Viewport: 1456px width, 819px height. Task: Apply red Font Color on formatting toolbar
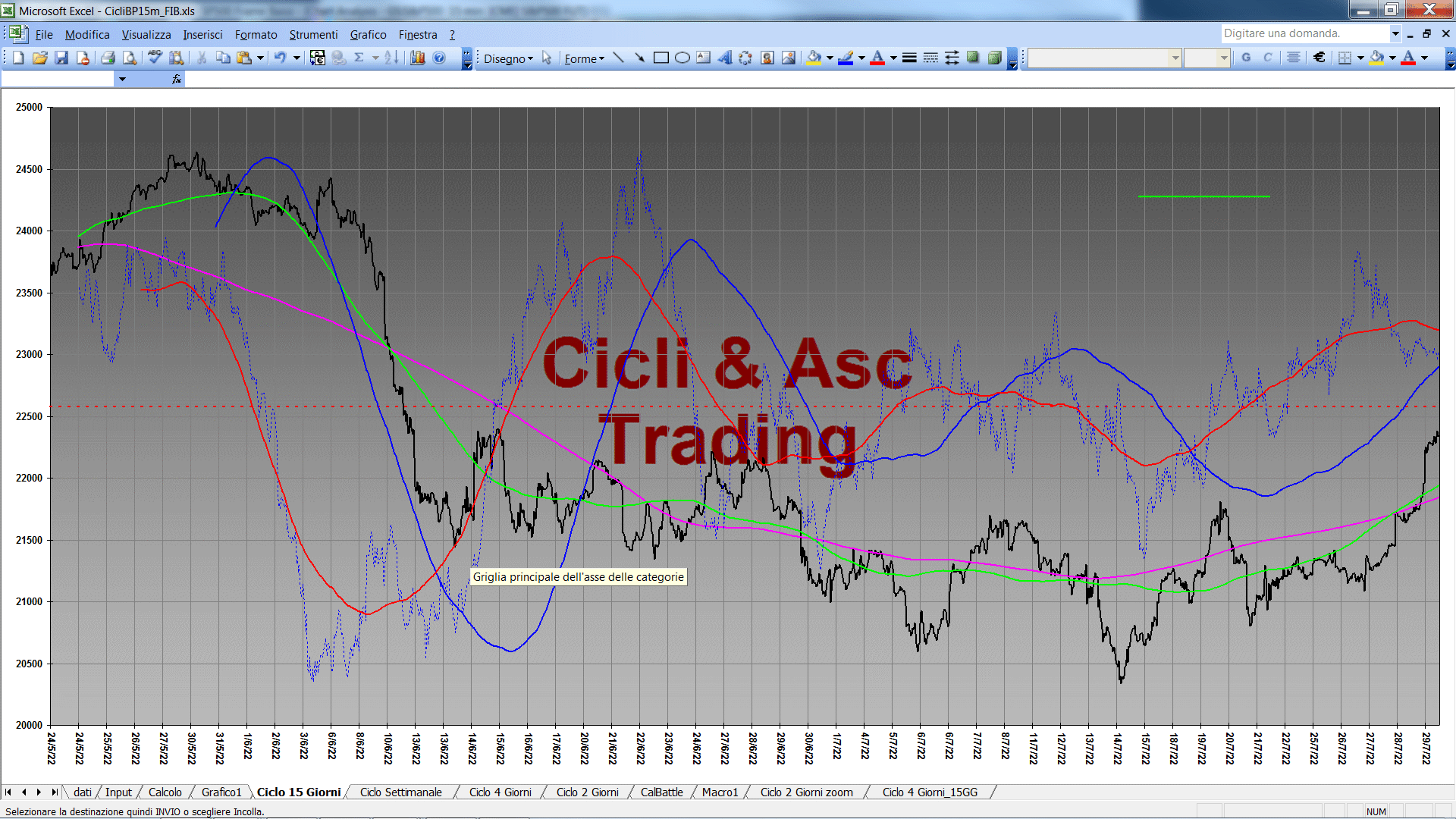pyautogui.click(x=1408, y=58)
